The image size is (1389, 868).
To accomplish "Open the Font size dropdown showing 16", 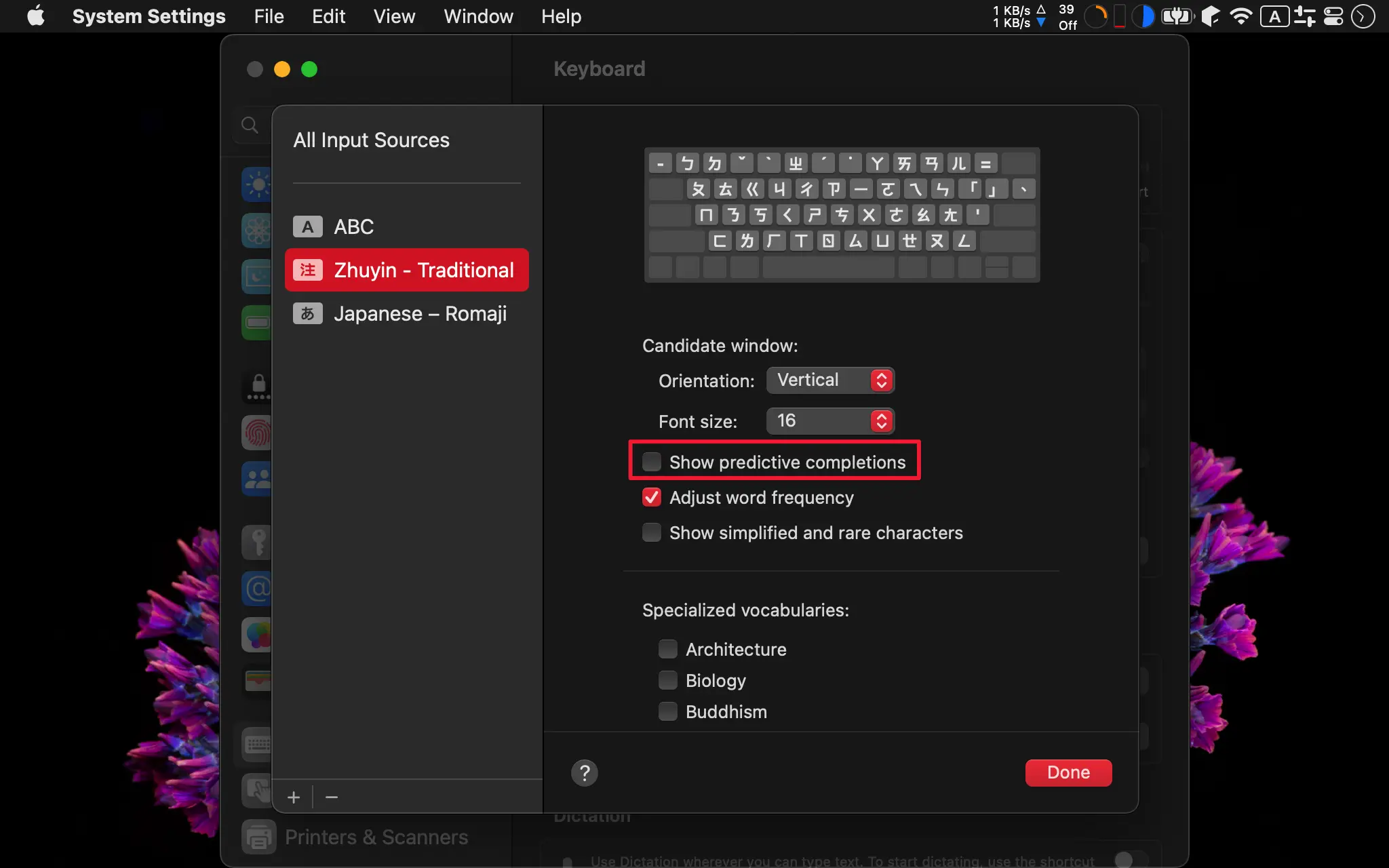I will click(830, 421).
